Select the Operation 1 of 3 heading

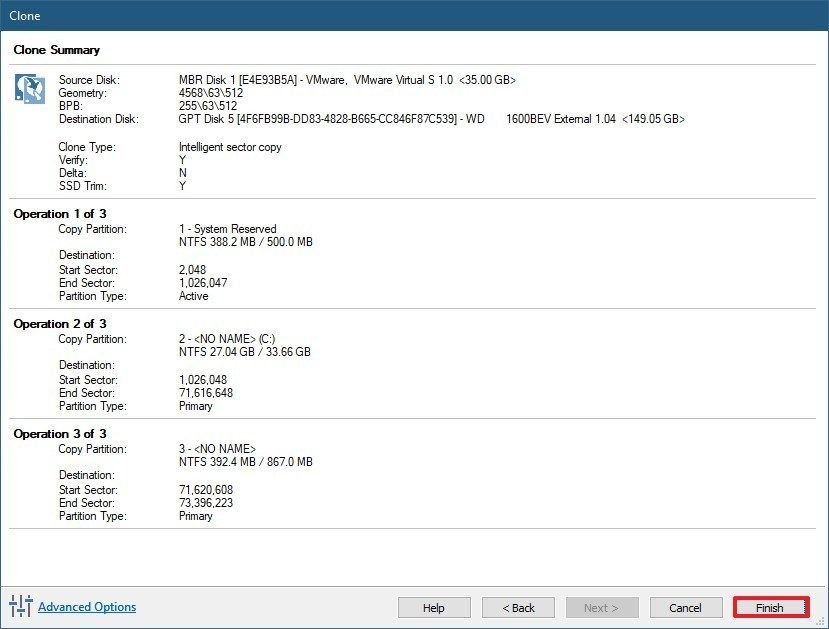click(x=60, y=214)
